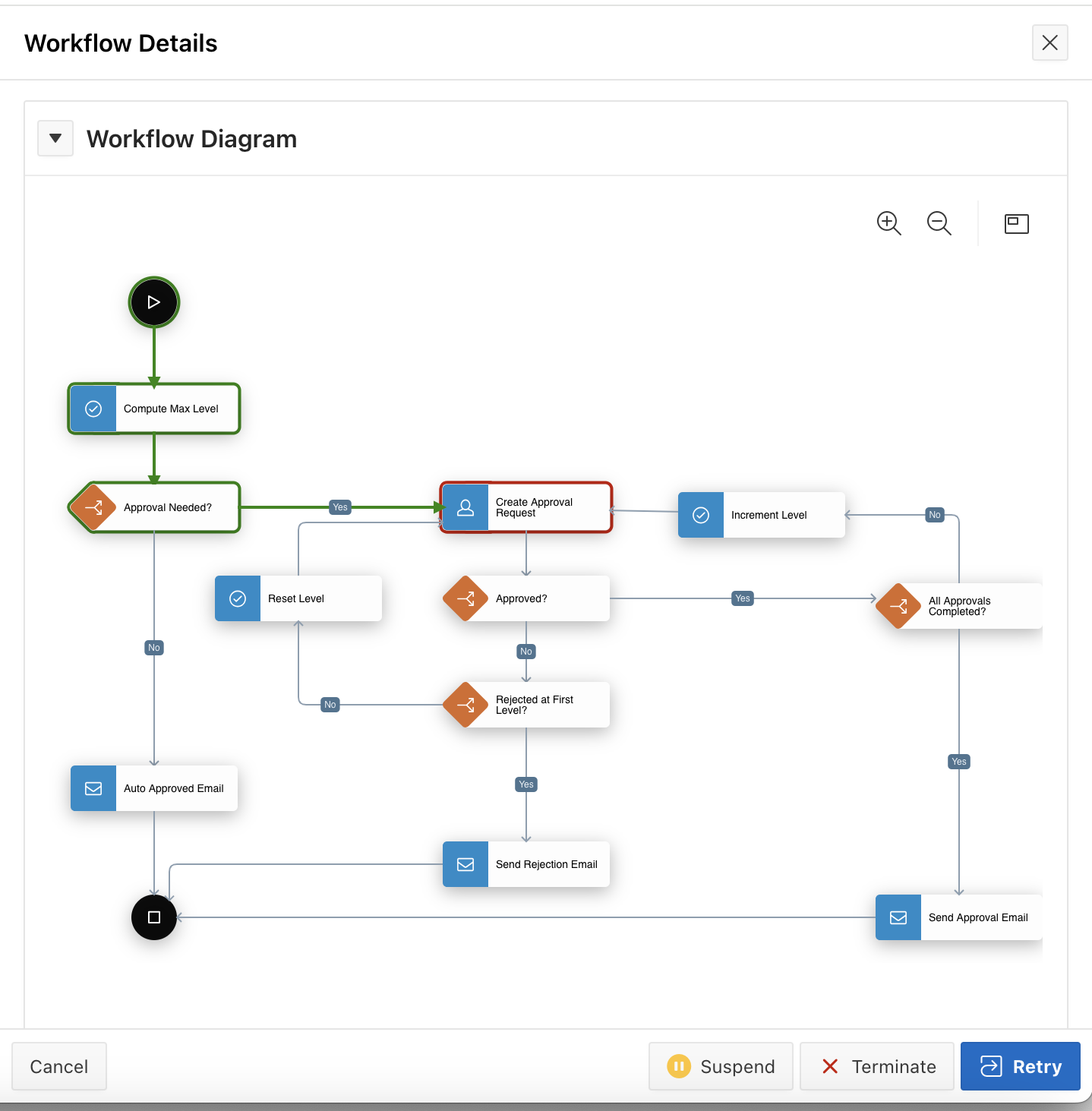This screenshot has height=1111, width=1092.
Task: Click the envelope icon on Auto Approved Email
Action: click(93, 788)
